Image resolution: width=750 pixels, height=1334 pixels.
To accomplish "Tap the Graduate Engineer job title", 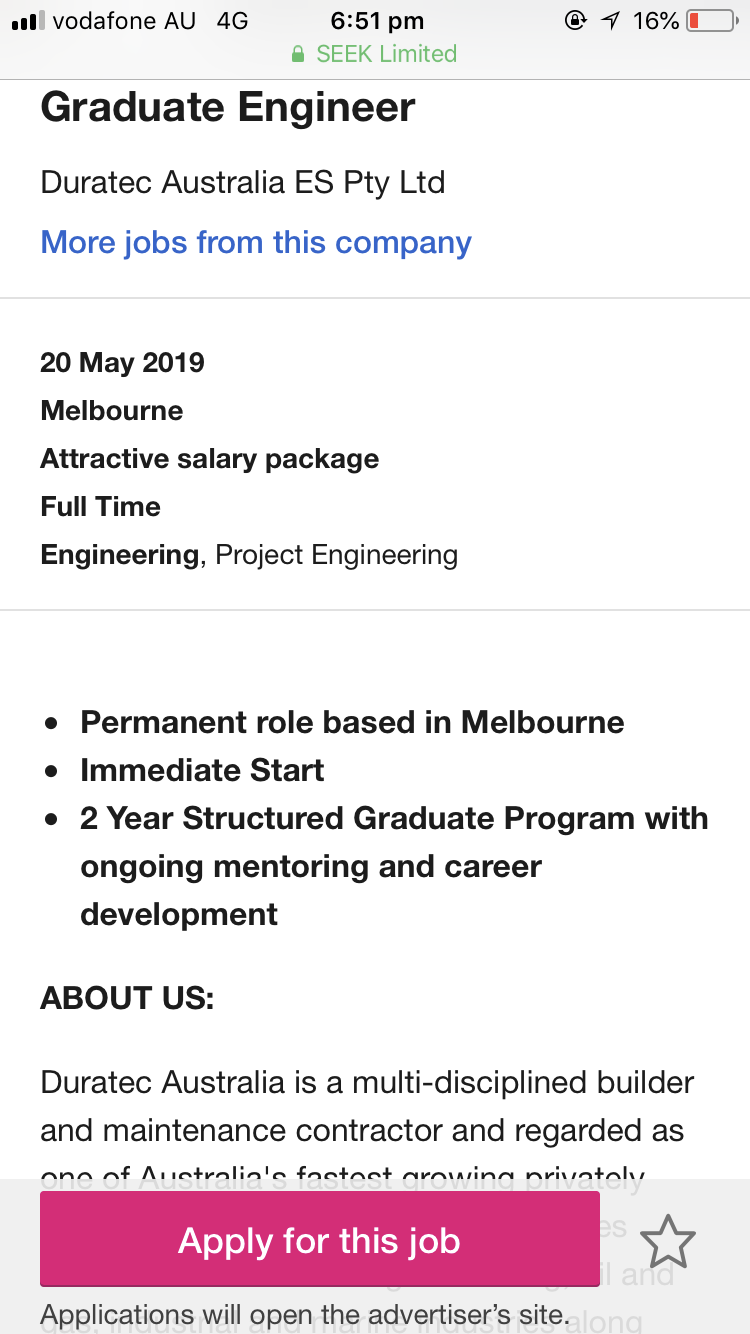I will point(228,108).
